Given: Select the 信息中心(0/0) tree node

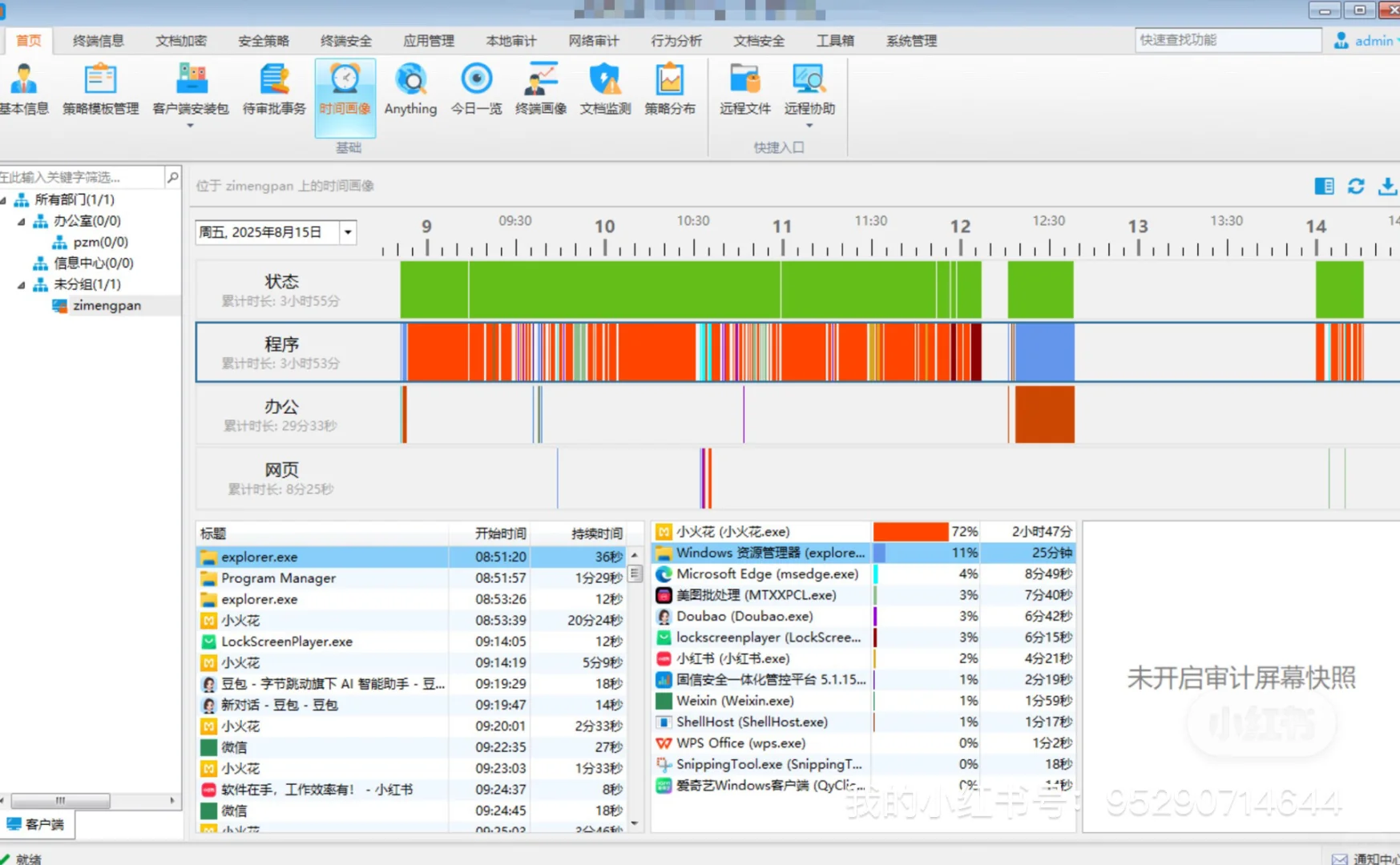Looking at the screenshot, I should (93, 263).
